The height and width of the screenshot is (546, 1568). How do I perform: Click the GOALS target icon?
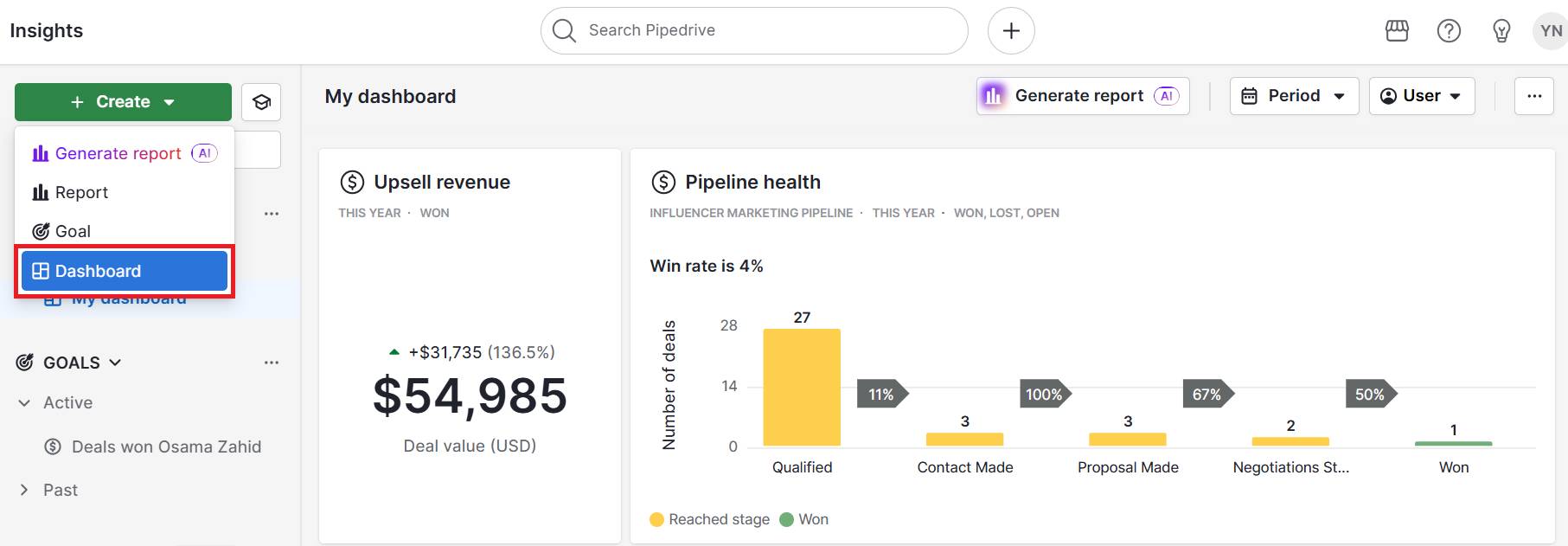[x=25, y=363]
